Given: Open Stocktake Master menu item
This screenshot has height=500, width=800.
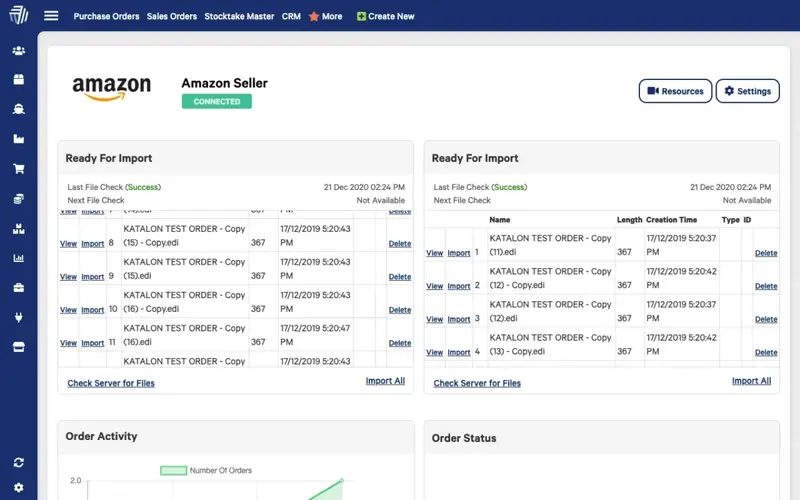Looking at the screenshot, I should (x=239, y=16).
